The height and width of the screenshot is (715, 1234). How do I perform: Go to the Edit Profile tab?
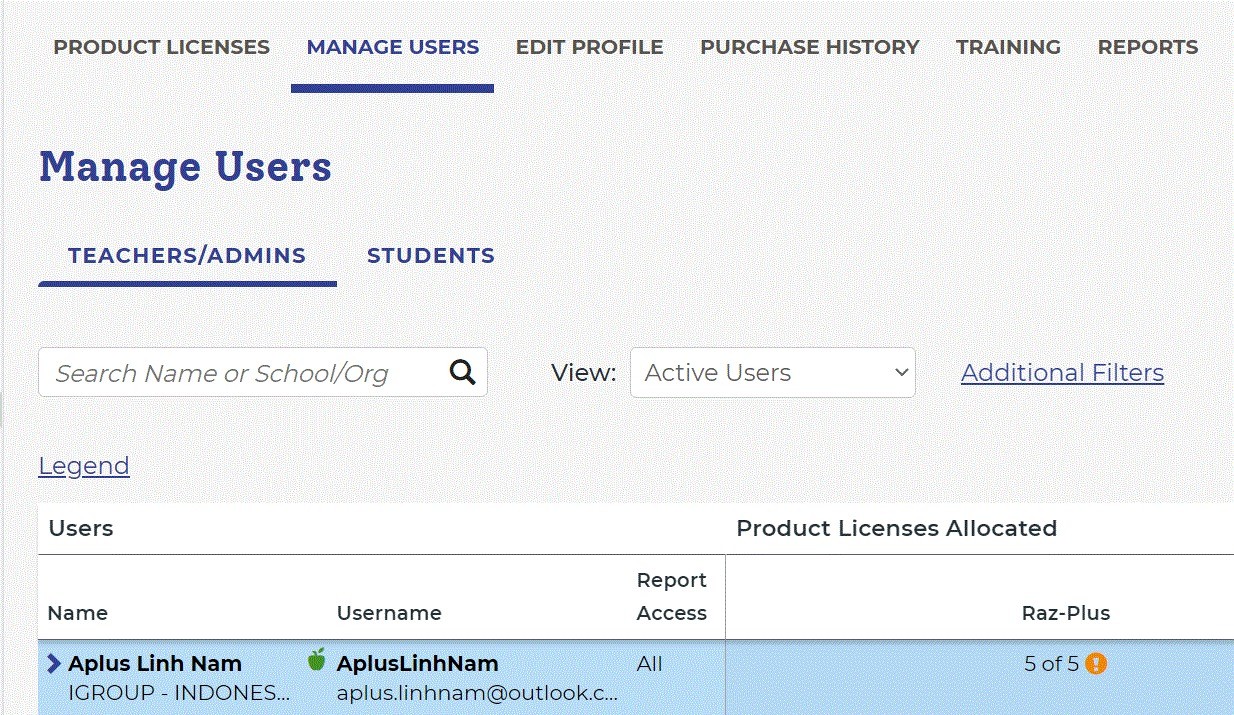pos(589,47)
